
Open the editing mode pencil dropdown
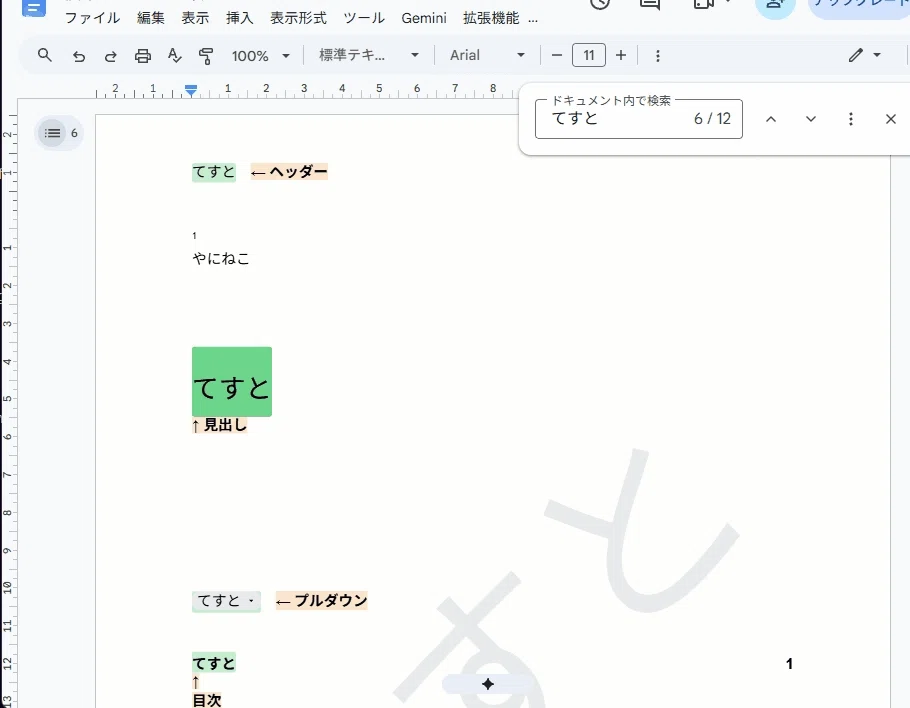click(x=865, y=55)
